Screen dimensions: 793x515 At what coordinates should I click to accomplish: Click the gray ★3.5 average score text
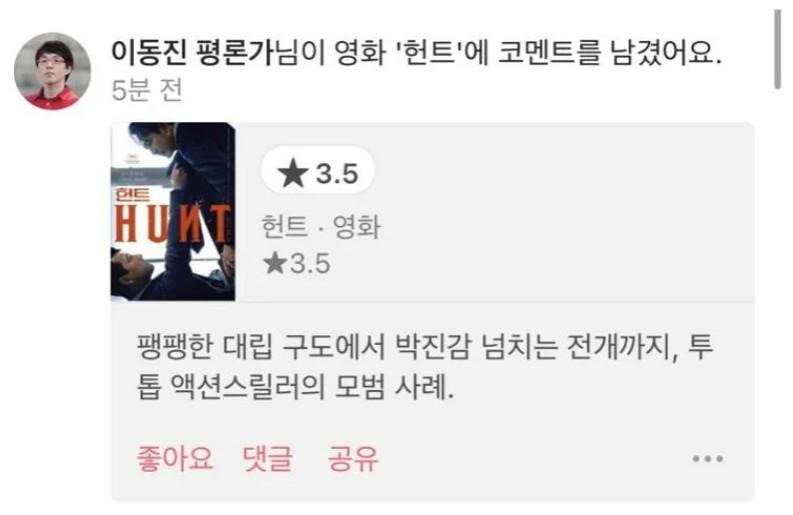point(297,264)
